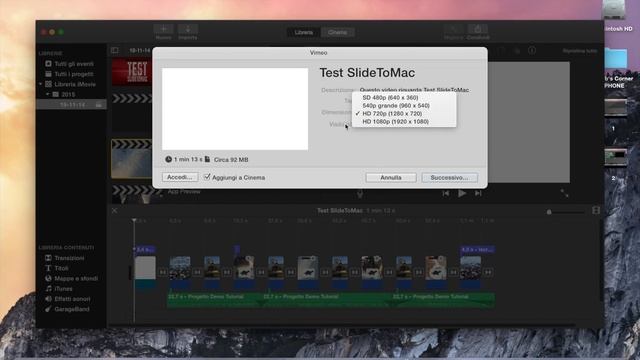
Task: Toggle the sidebar layout icon above browser
Action: pyautogui.click(x=115, y=50)
